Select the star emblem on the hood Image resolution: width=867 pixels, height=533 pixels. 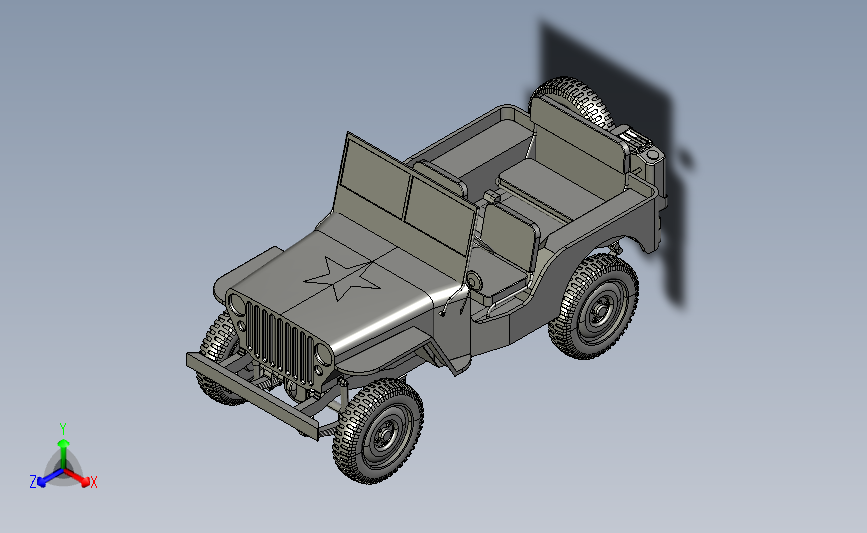(x=343, y=278)
